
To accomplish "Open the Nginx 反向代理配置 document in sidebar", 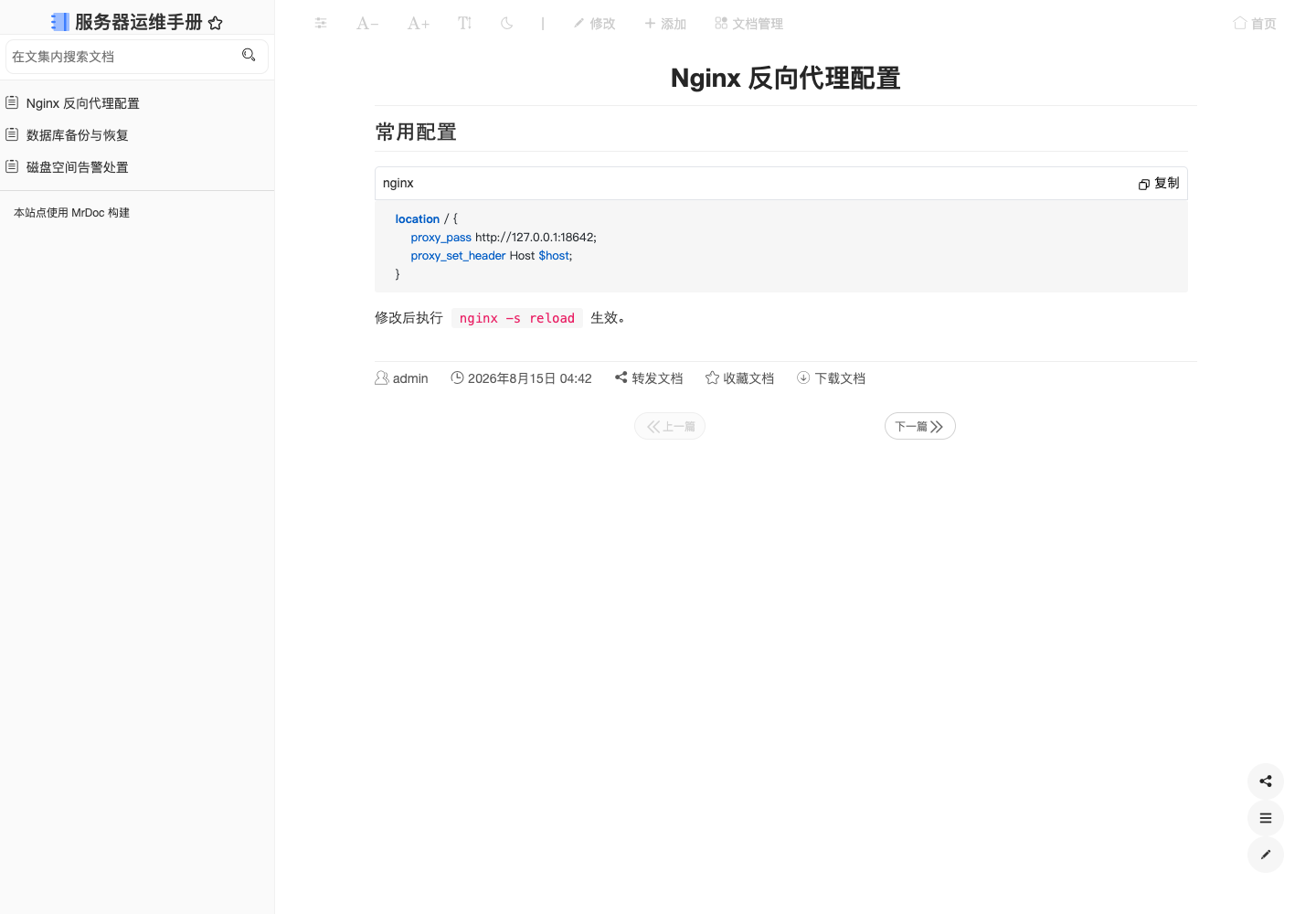I will coord(83,103).
